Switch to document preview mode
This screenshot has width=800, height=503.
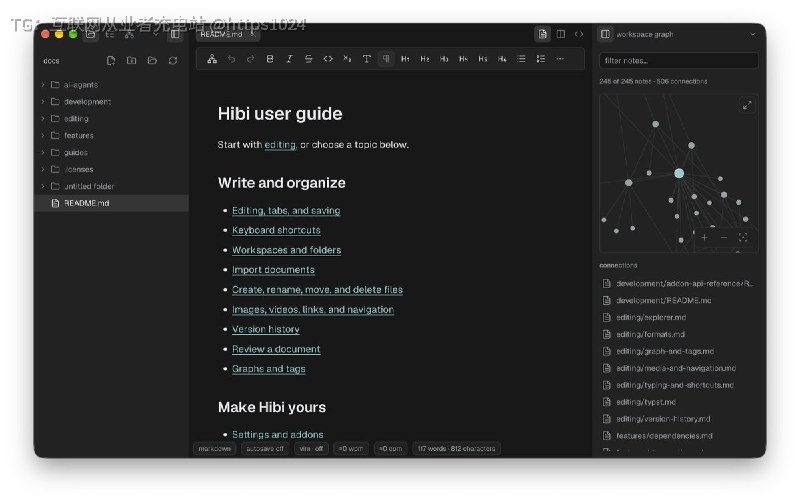(x=542, y=34)
